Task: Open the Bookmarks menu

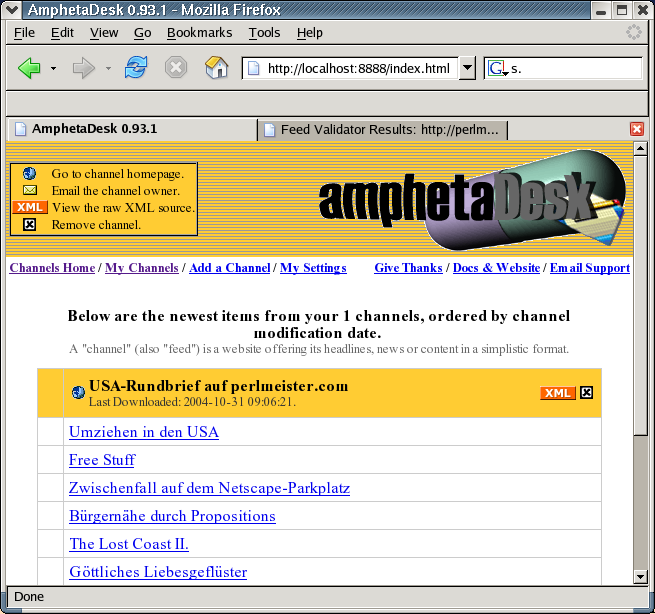Action: [x=199, y=33]
